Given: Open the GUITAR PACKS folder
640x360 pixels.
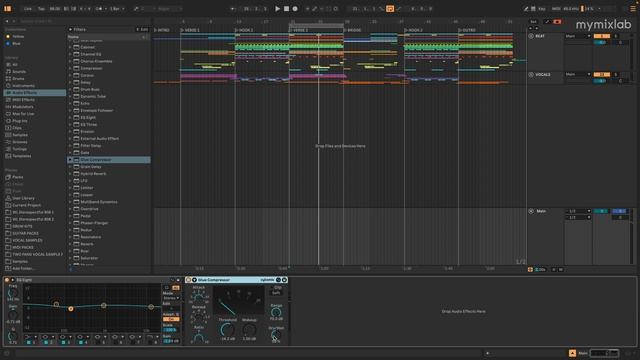Looking at the screenshot, I should (25, 233).
